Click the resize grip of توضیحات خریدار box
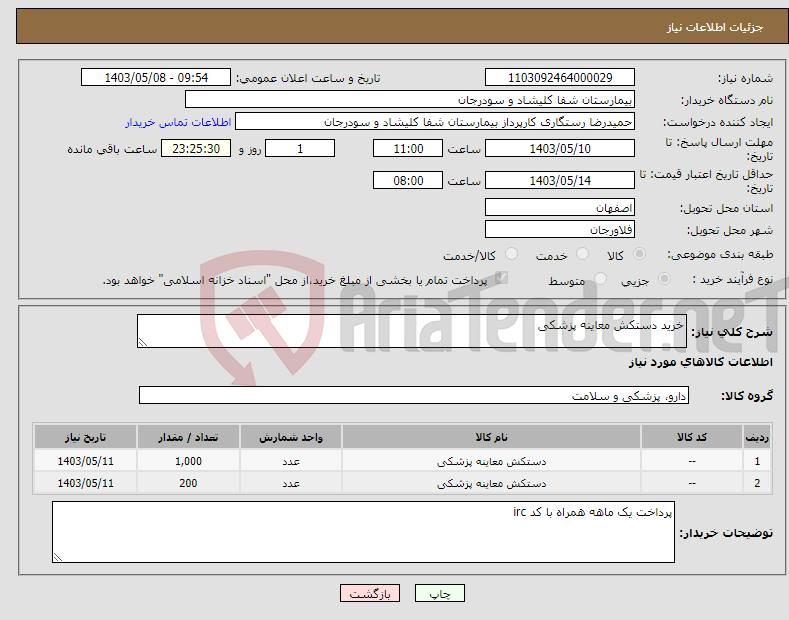The width and height of the screenshot is (789, 620). point(58,557)
